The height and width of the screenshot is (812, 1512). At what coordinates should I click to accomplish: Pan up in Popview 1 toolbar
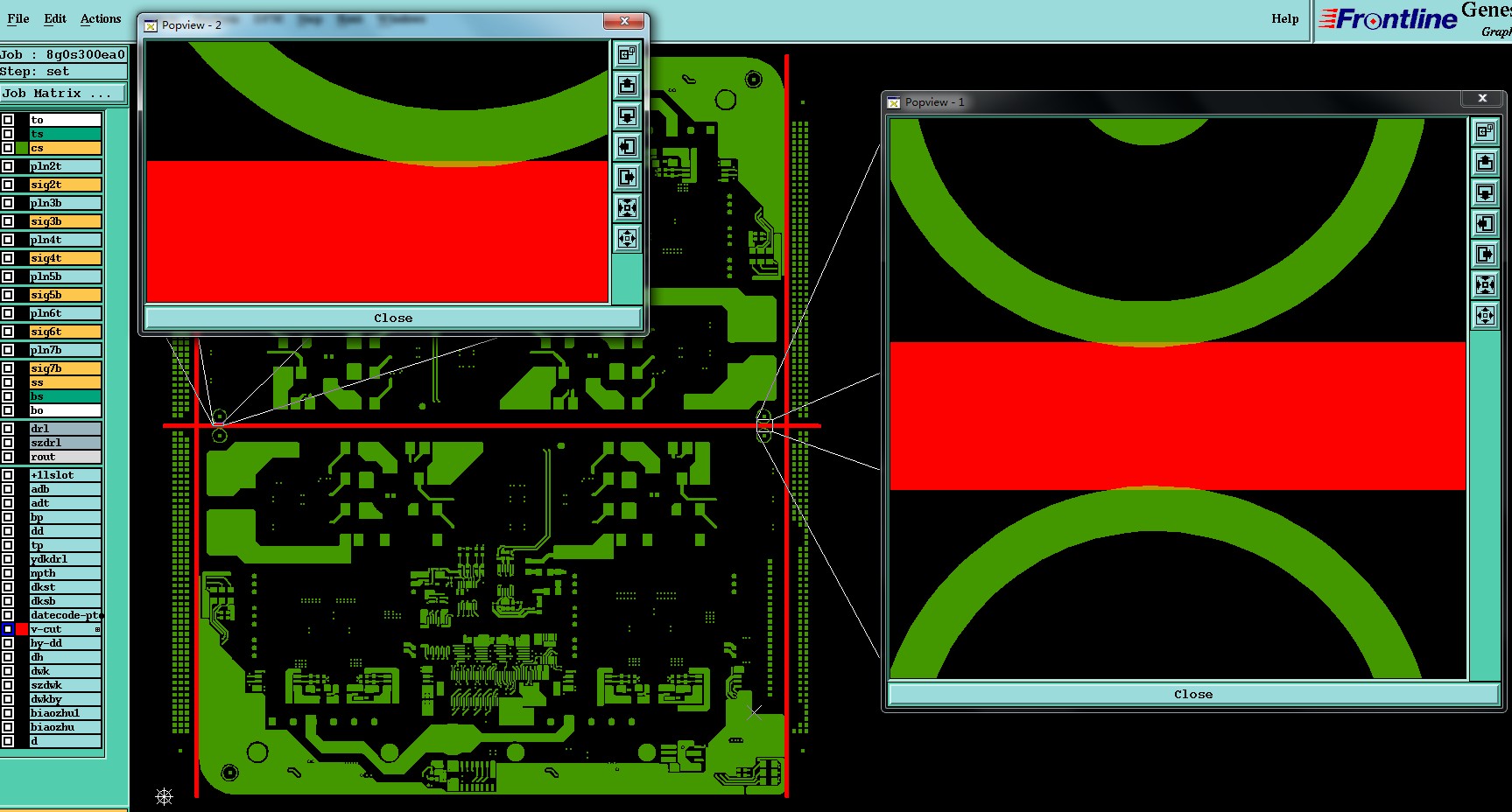pos(1485,162)
